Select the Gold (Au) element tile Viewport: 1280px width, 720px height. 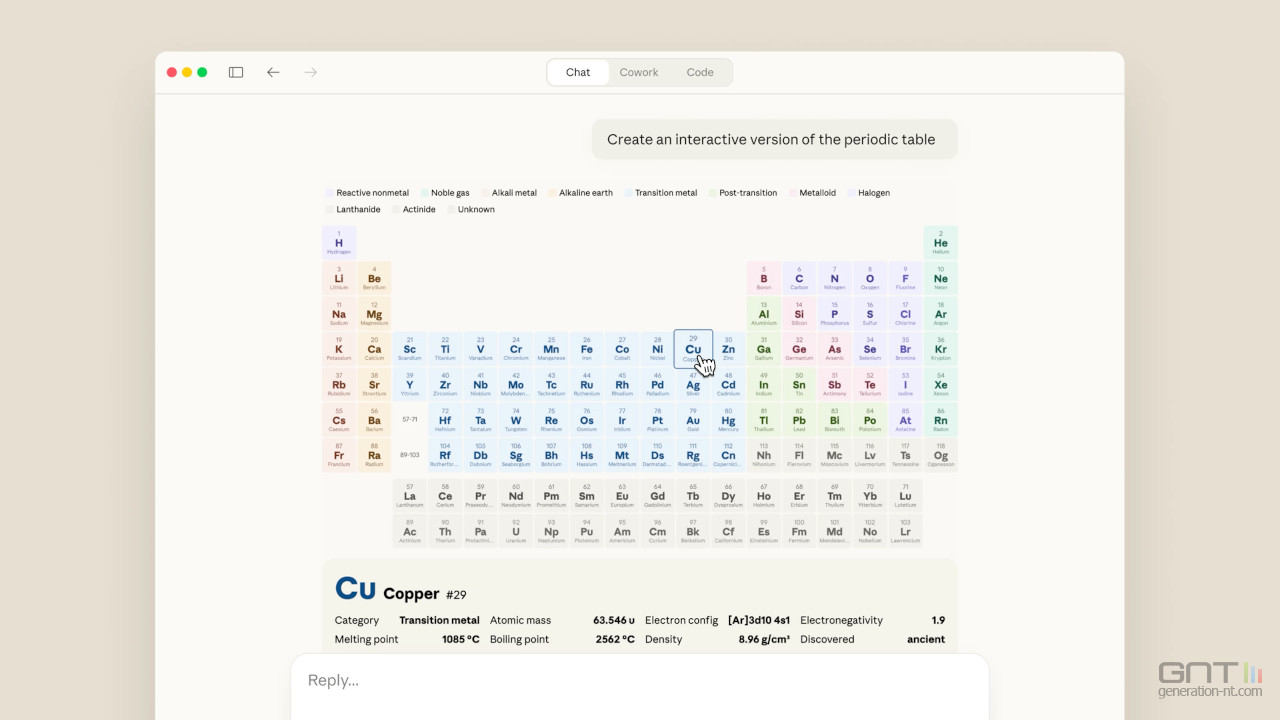pos(693,420)
